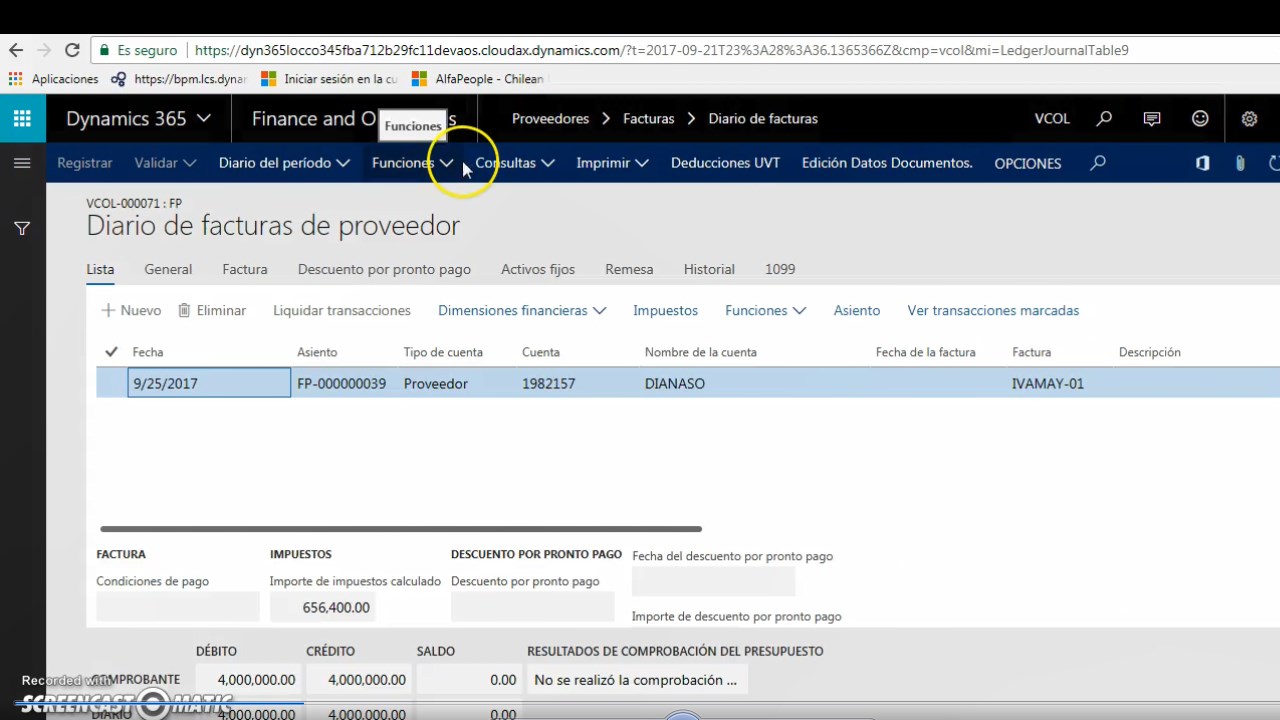The height and width of the screenshot is (720, 1280).
Task: Open the Iniciar sesión bookmark
Action: (x=329, y=79)
